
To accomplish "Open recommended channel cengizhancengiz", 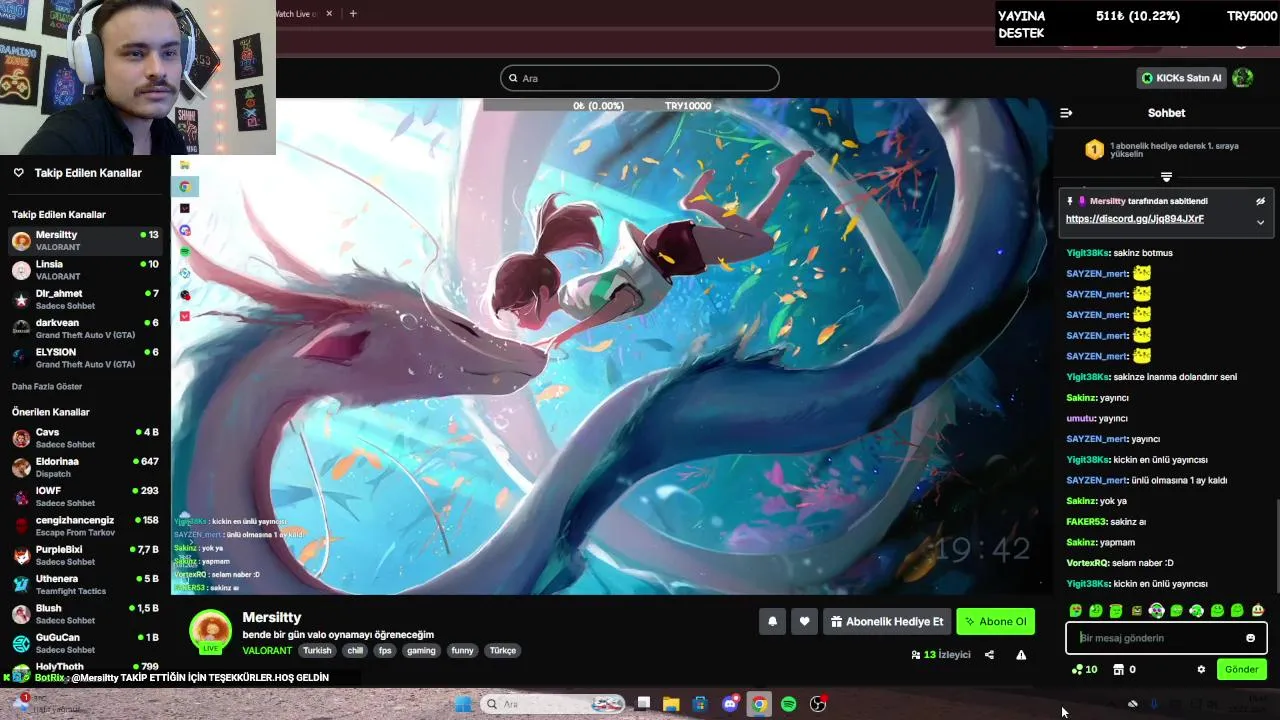I will pyautogui.click(x=85, y=526).
